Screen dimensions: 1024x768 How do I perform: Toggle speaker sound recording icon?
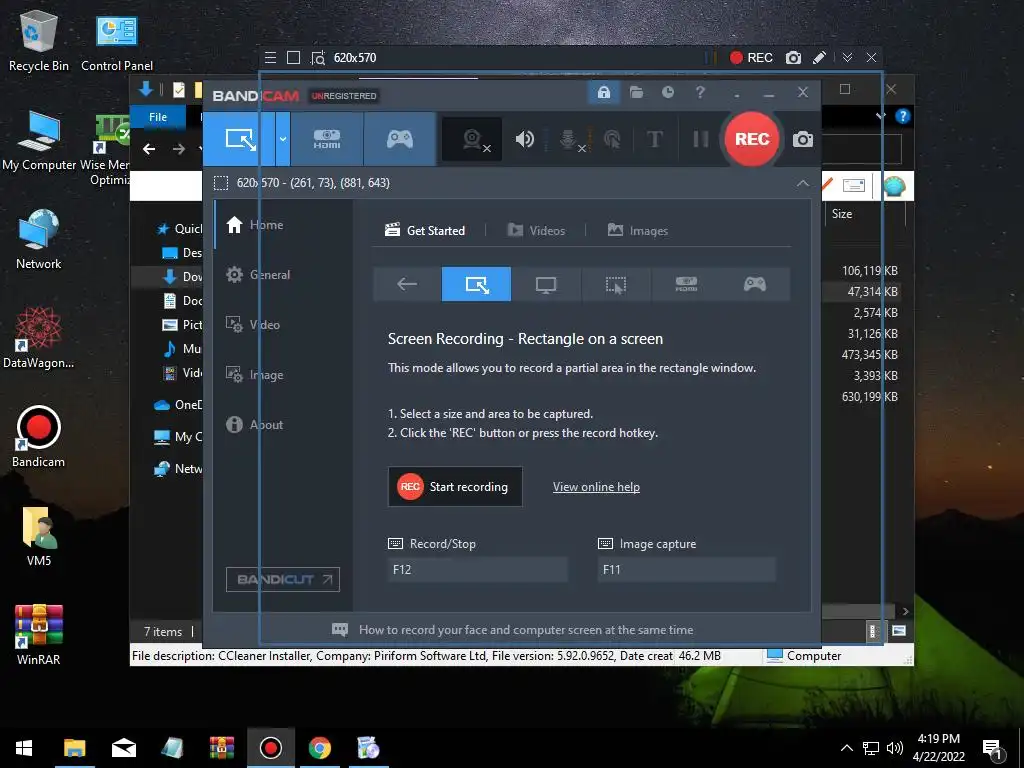(524, 139)
